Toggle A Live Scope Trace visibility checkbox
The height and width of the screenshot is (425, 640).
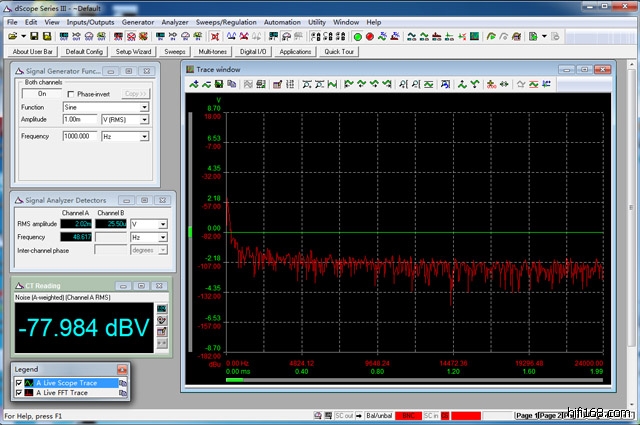[x=19, y=383]
